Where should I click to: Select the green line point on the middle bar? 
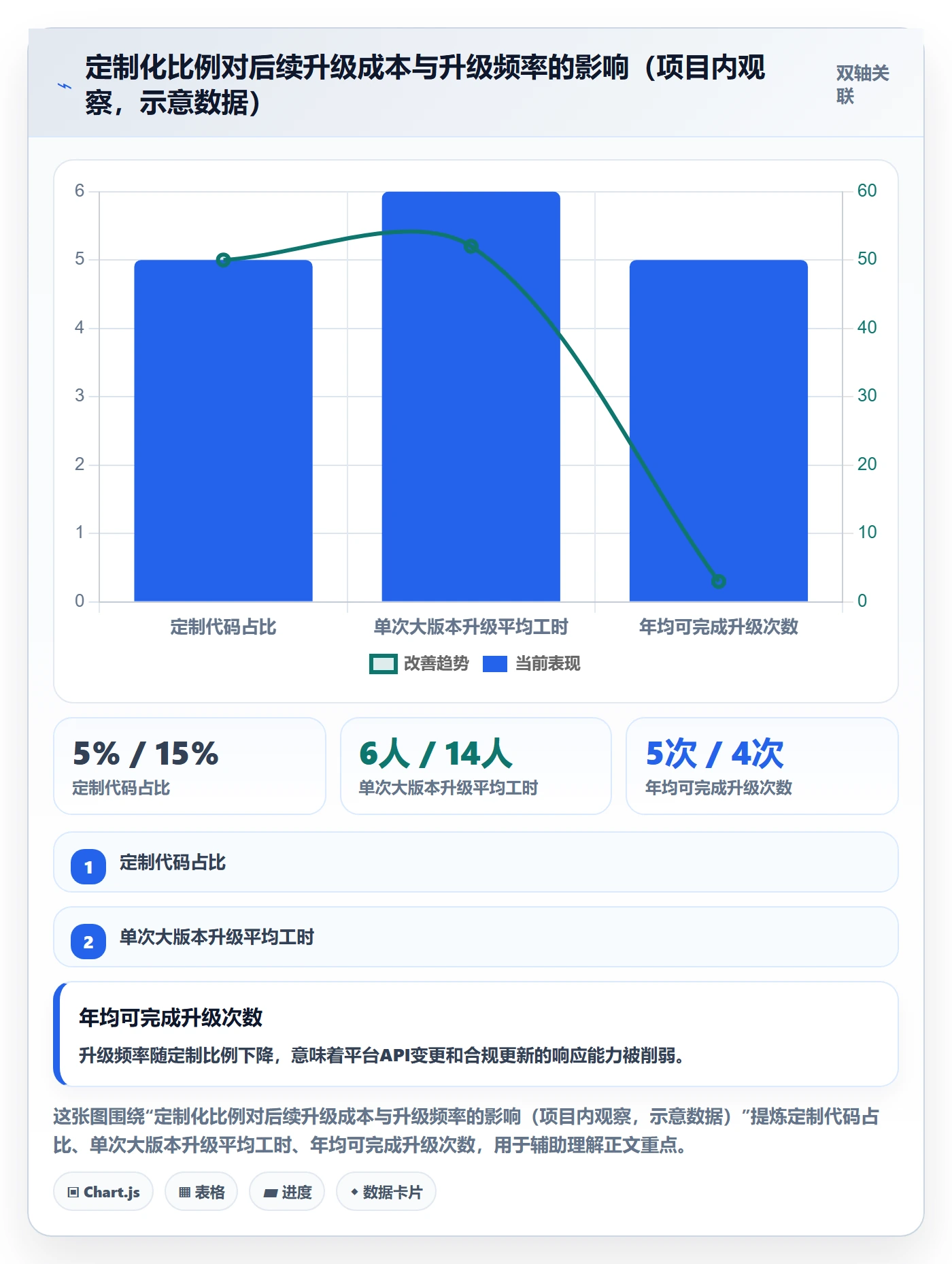point(471,246)
